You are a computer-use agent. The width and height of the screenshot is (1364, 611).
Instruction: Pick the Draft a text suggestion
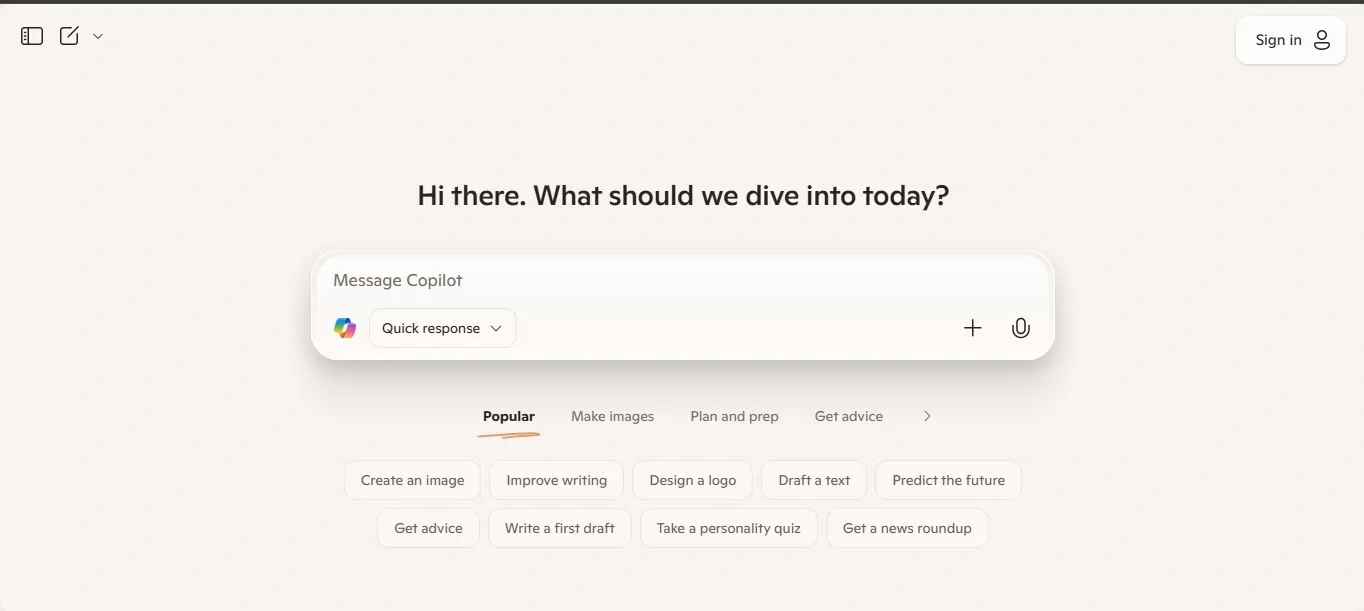pos(814,480)
